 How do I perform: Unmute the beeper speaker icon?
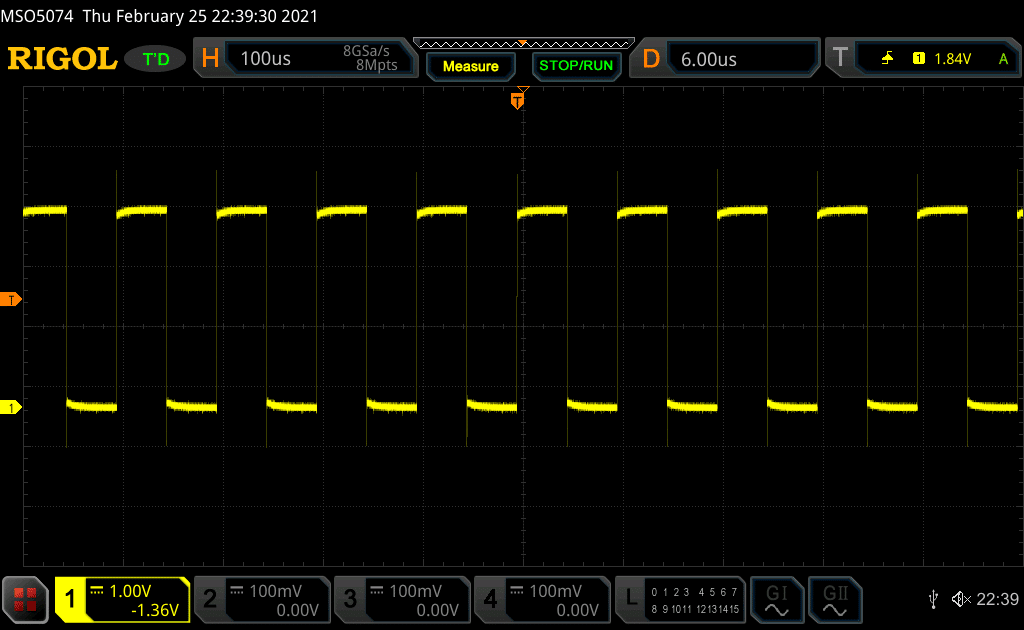pyautogui.click(x=960, y=599)
